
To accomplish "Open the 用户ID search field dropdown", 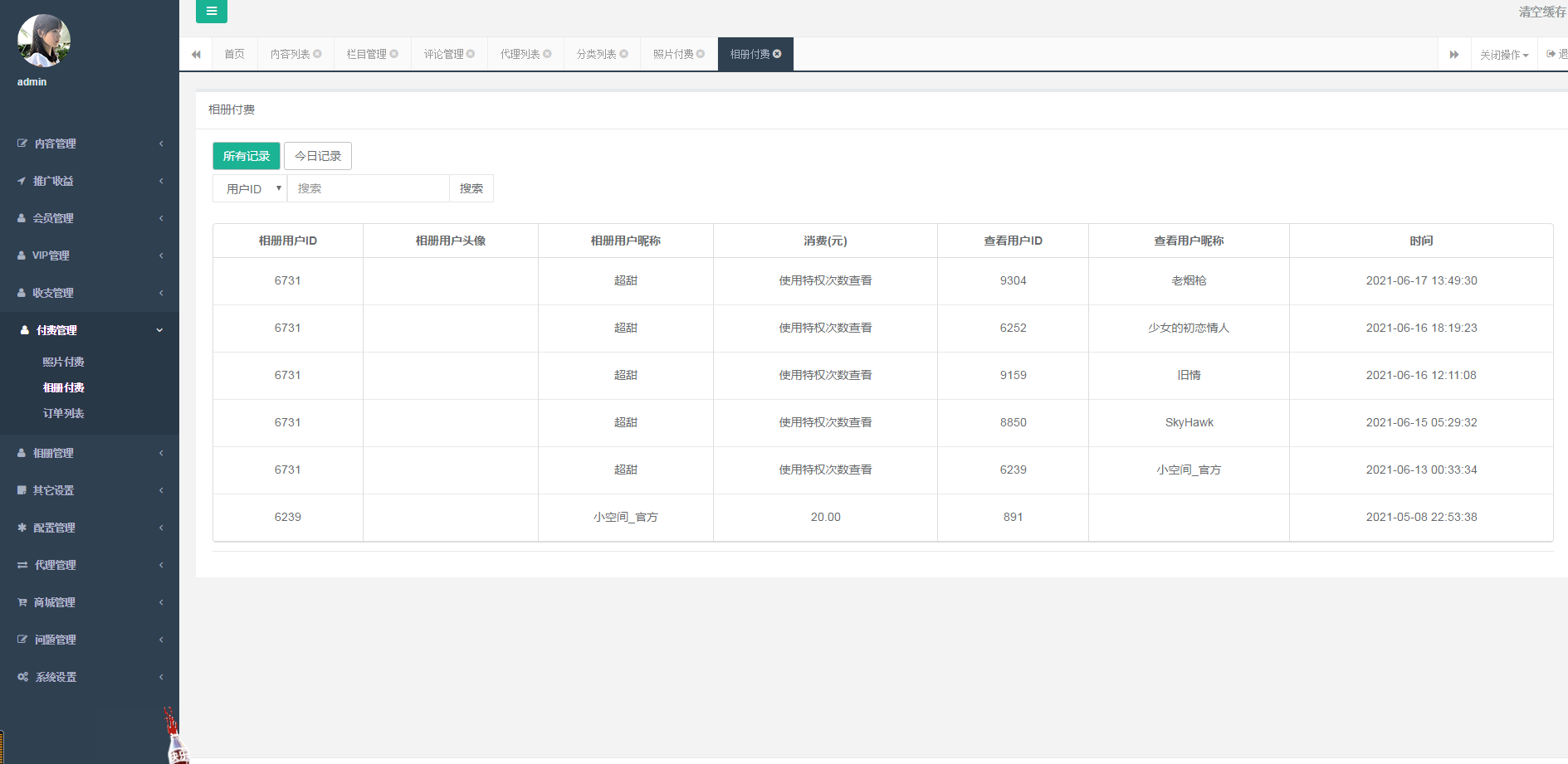I will pos(250,188).
